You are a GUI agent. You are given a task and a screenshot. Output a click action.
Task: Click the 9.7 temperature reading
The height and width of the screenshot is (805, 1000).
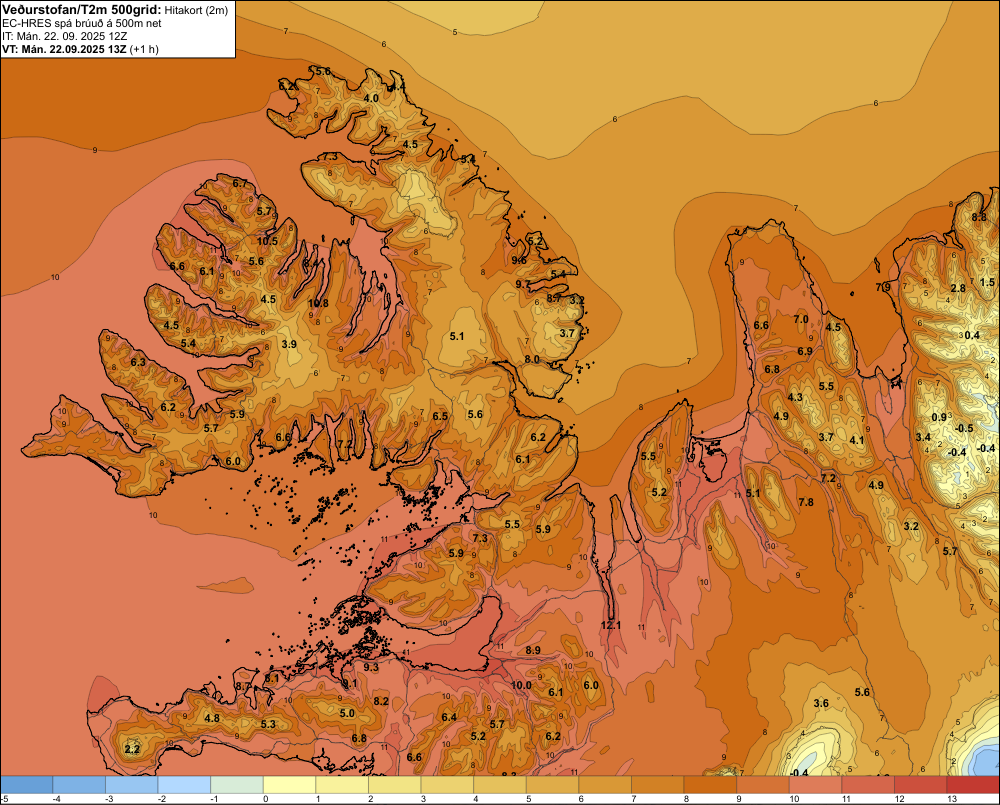pos(523,284)
